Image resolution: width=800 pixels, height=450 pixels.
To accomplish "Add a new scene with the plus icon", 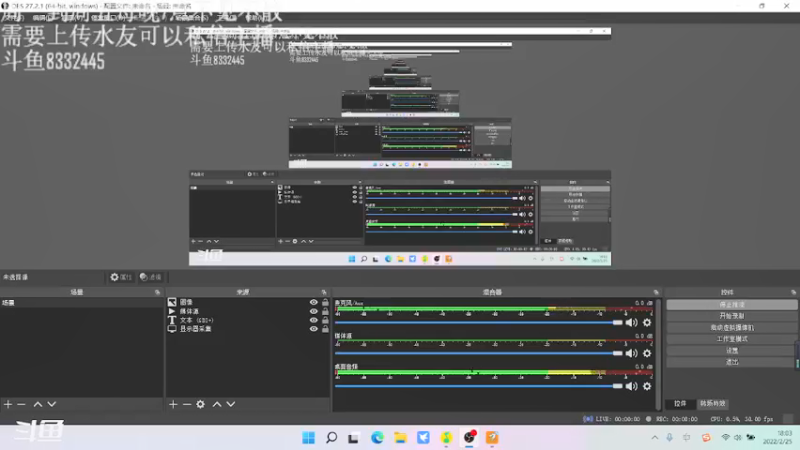I will click(x=8, y=404).
